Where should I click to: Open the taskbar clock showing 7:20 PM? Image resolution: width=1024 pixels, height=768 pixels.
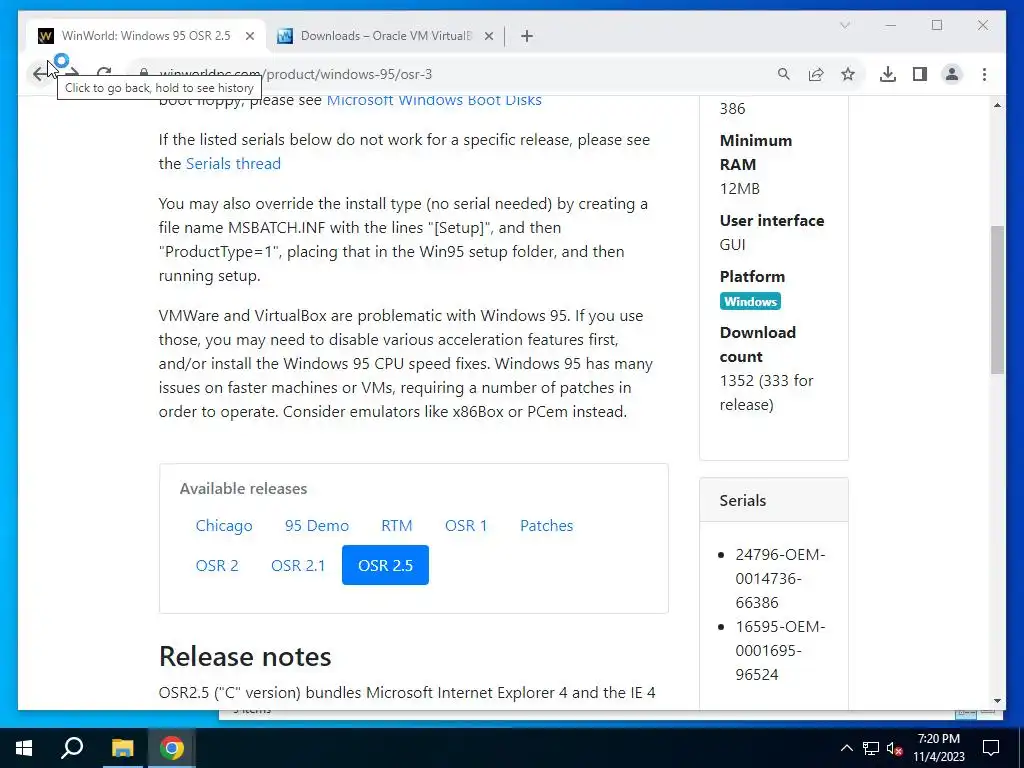coord(938,748)
